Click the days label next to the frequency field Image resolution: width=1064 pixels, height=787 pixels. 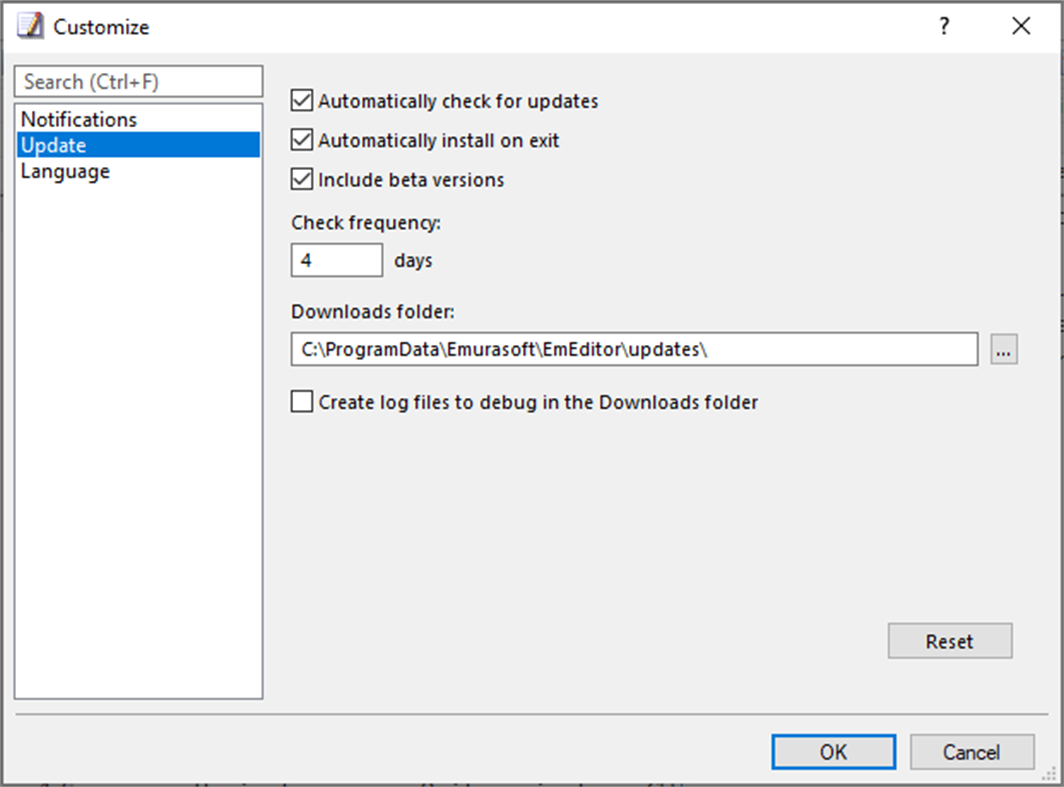[x=413, y=260]
